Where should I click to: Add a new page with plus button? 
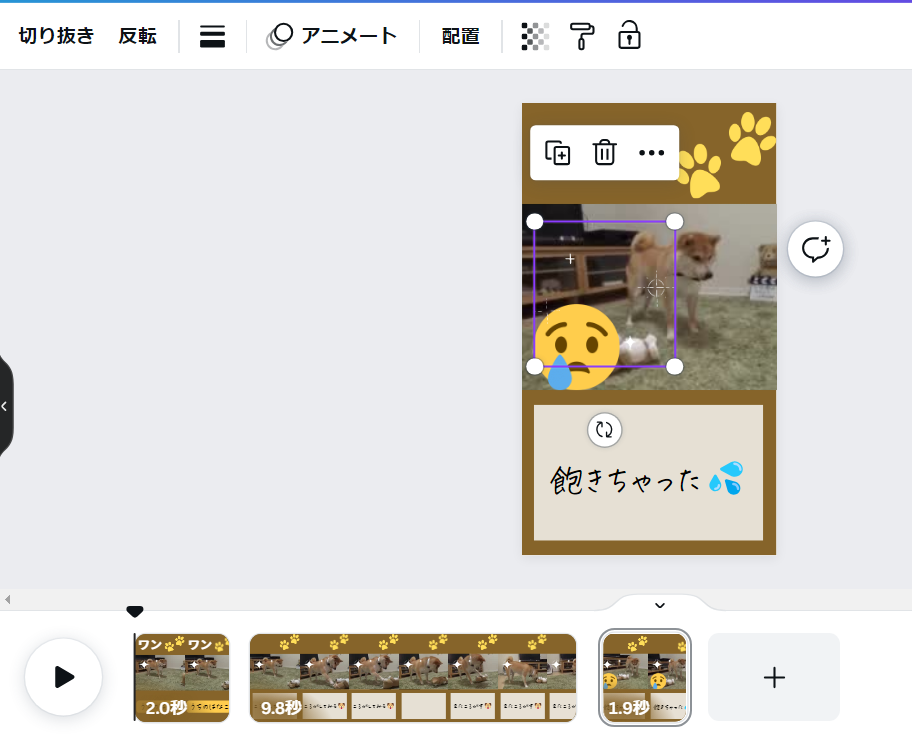click(x=773, y=677)
